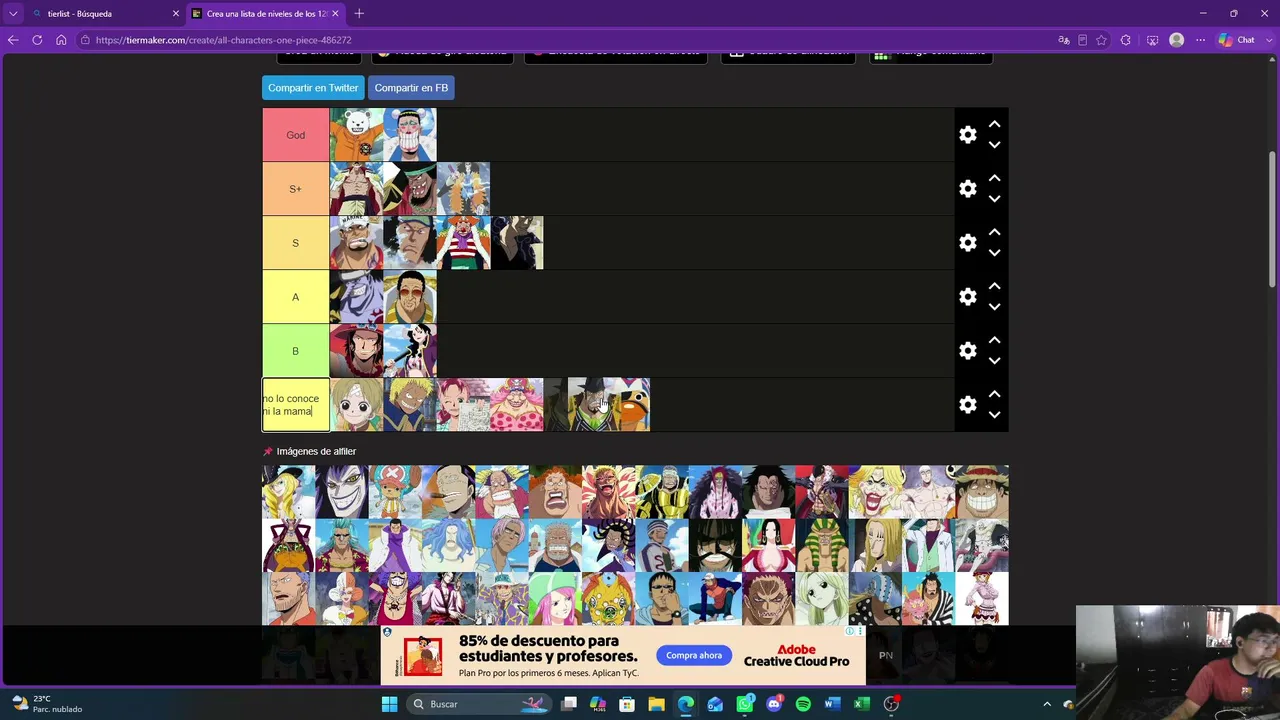
Task: Click the S tier label
Action: point(296,243)
